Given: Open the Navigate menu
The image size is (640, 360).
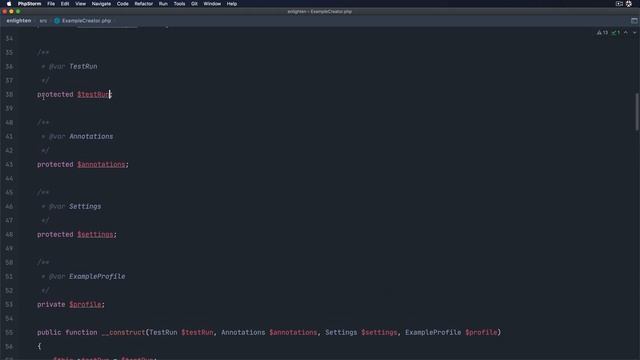Looking at the screenshot, I should 101,4.
